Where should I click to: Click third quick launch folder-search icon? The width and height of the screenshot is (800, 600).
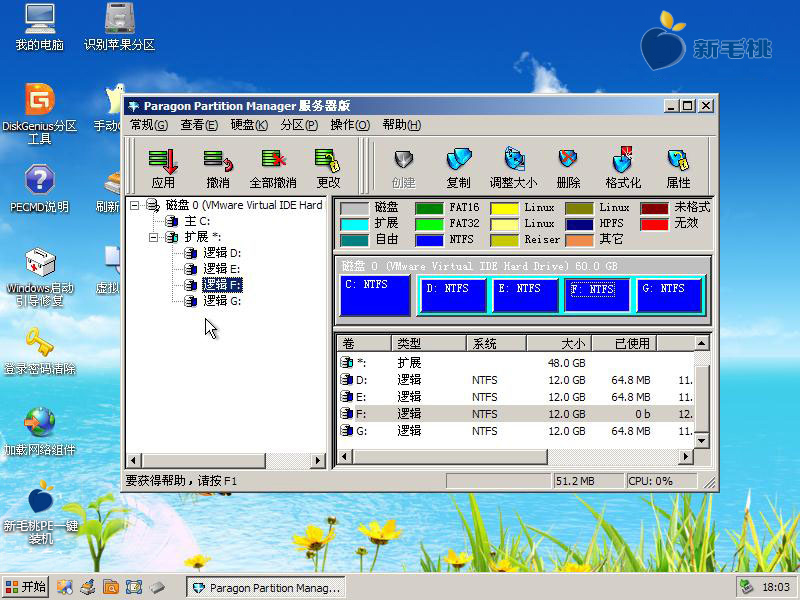pyautogui.click(x=111, y=587)
